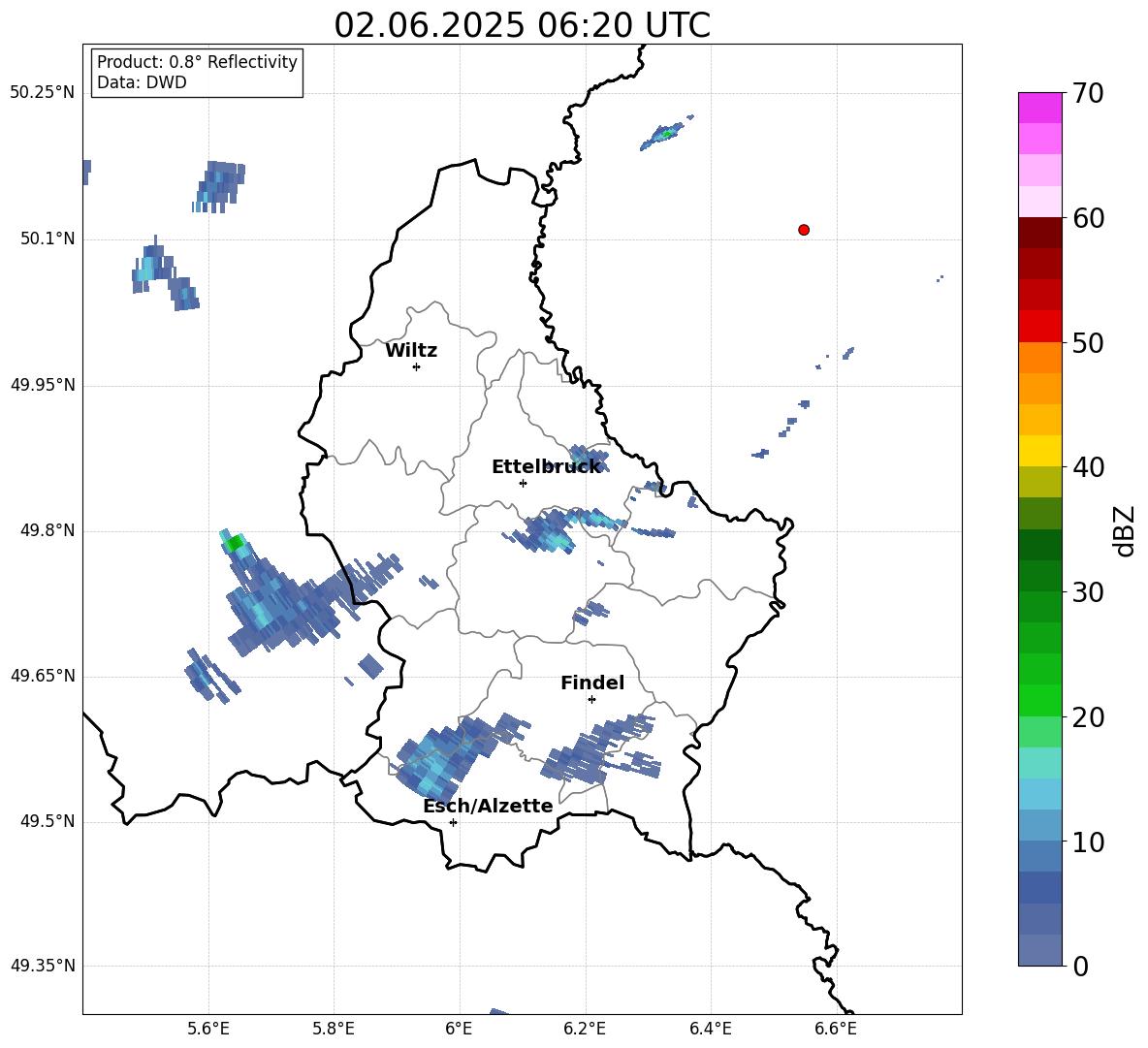
Task: Click the radar echo just below 50.25°N at 5.6°E
Action: pos(220,186)
